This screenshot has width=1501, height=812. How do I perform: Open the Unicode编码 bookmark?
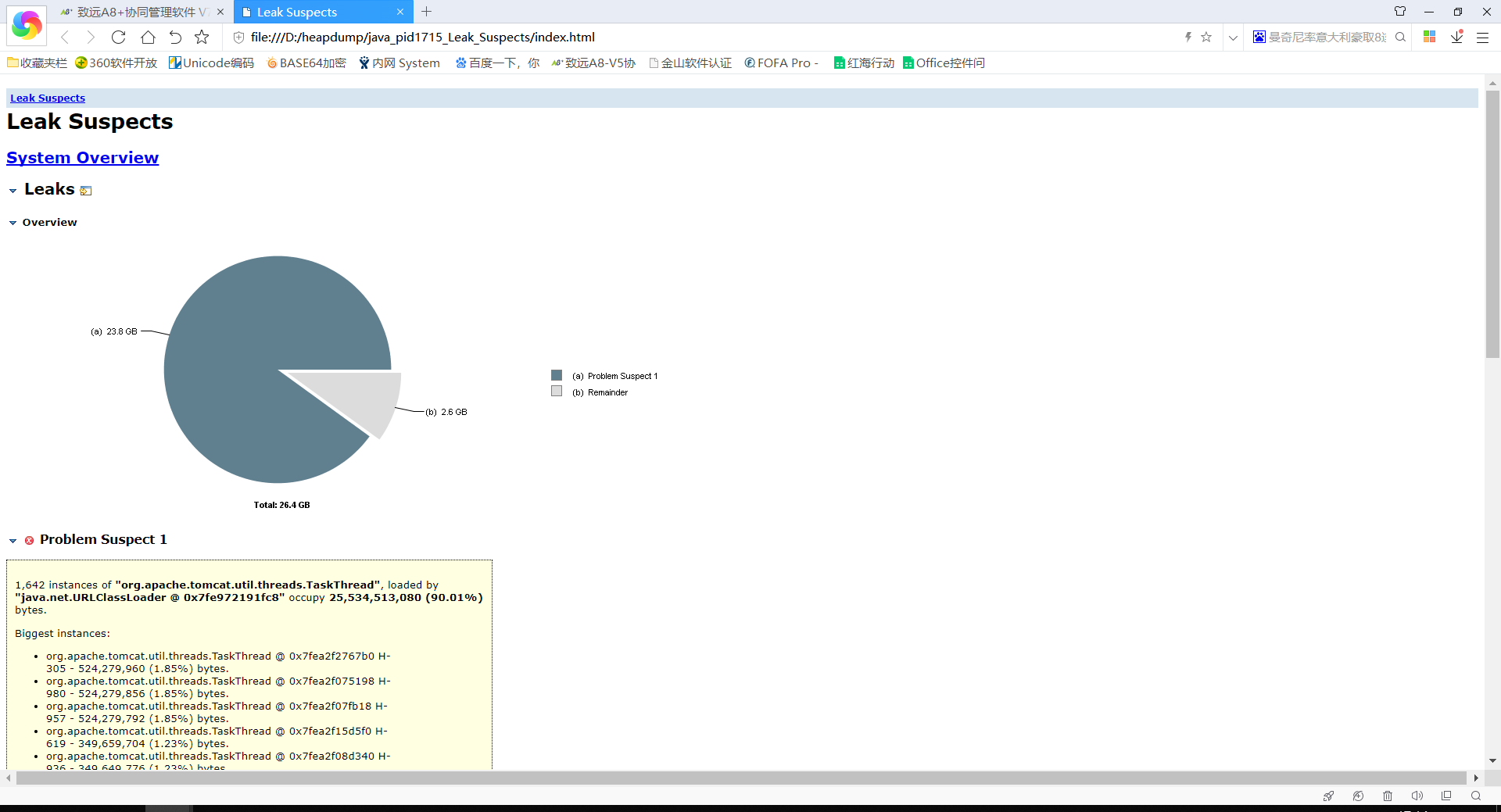coord(211,63)
